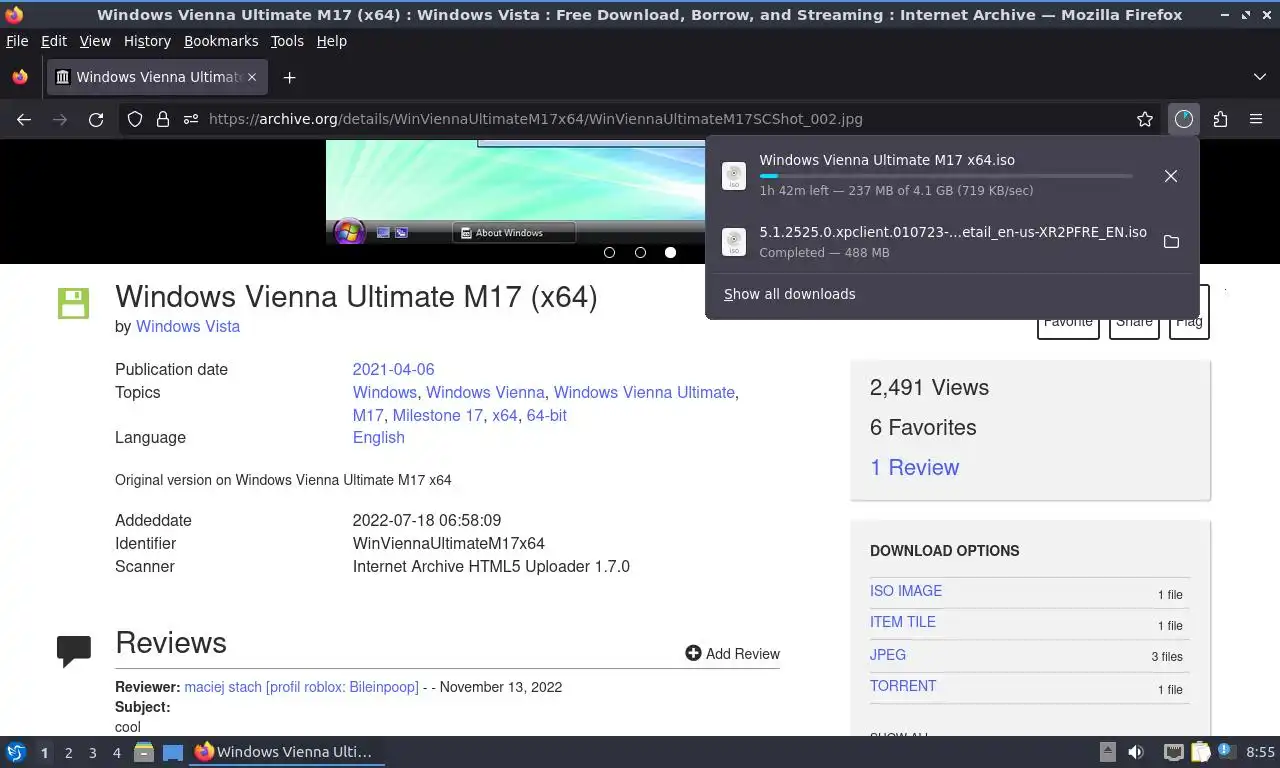
Task: Select third filled carousel dot
Action: [x=670, y=252]
